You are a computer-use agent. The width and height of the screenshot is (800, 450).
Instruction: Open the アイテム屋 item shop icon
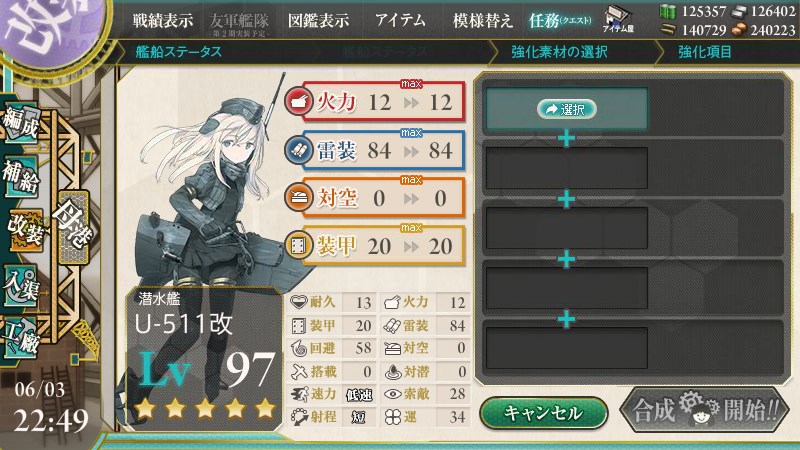[617, 19]
